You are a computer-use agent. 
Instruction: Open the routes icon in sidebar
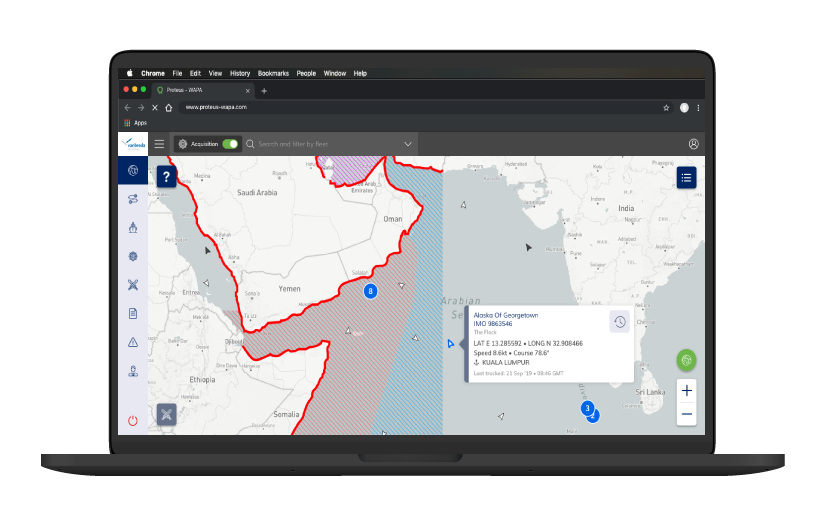point(133,199)
